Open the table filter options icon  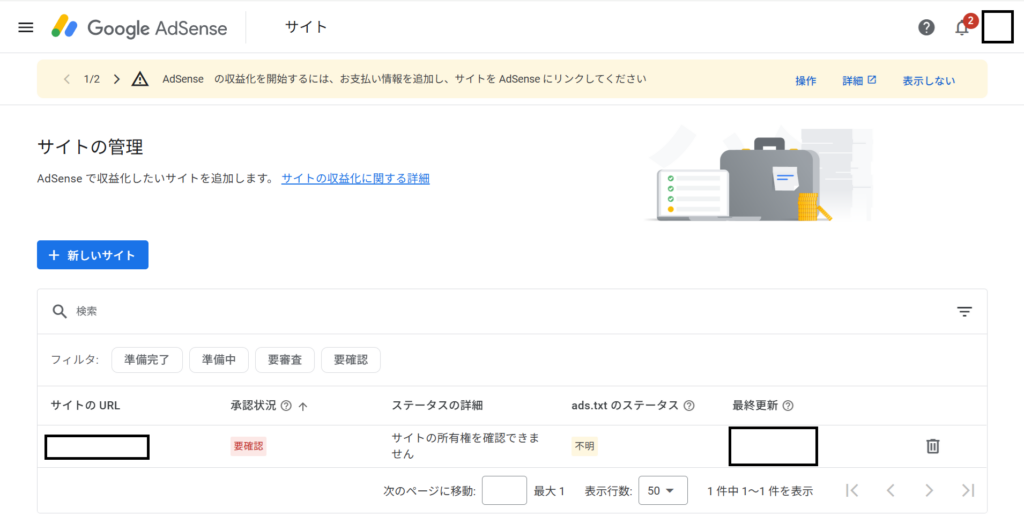(x=964, y=312)
